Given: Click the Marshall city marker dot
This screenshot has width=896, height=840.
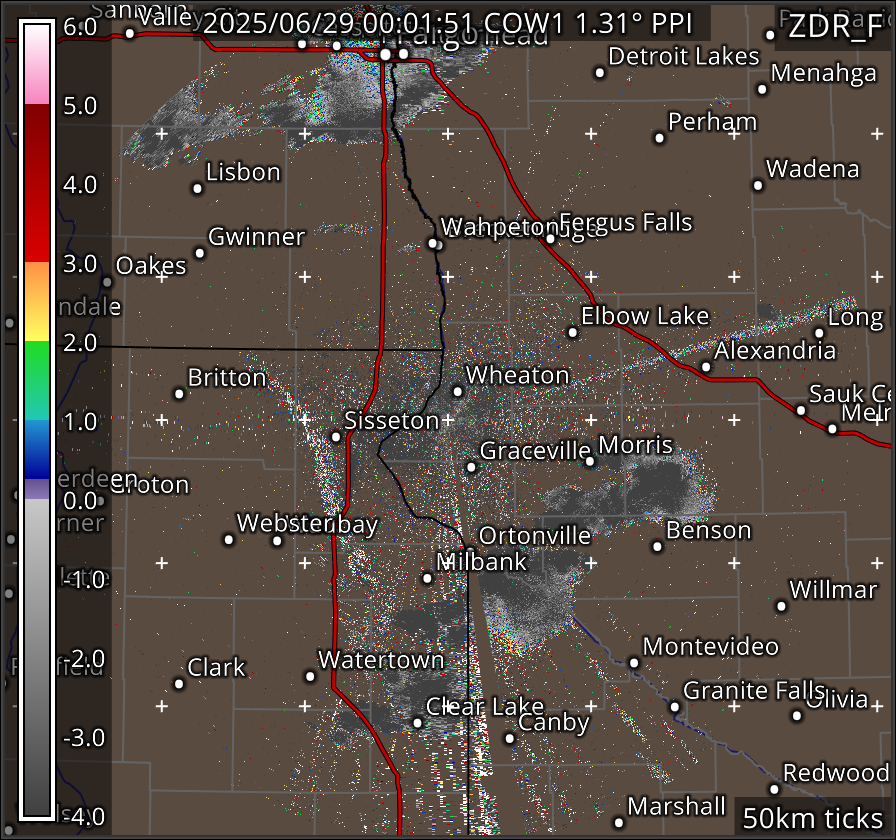Looking at the screenshot, I should point(619,822).
